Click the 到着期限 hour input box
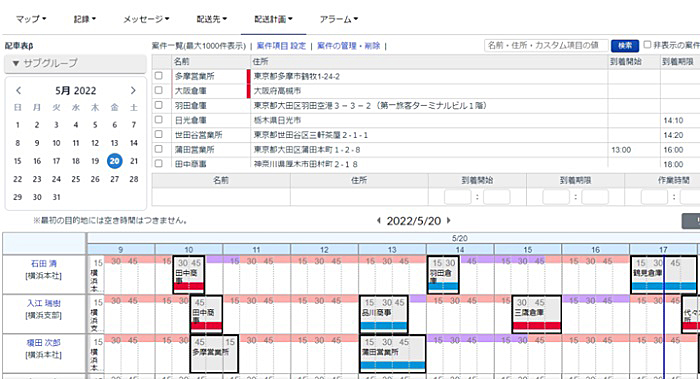 (x=556, y=197)
